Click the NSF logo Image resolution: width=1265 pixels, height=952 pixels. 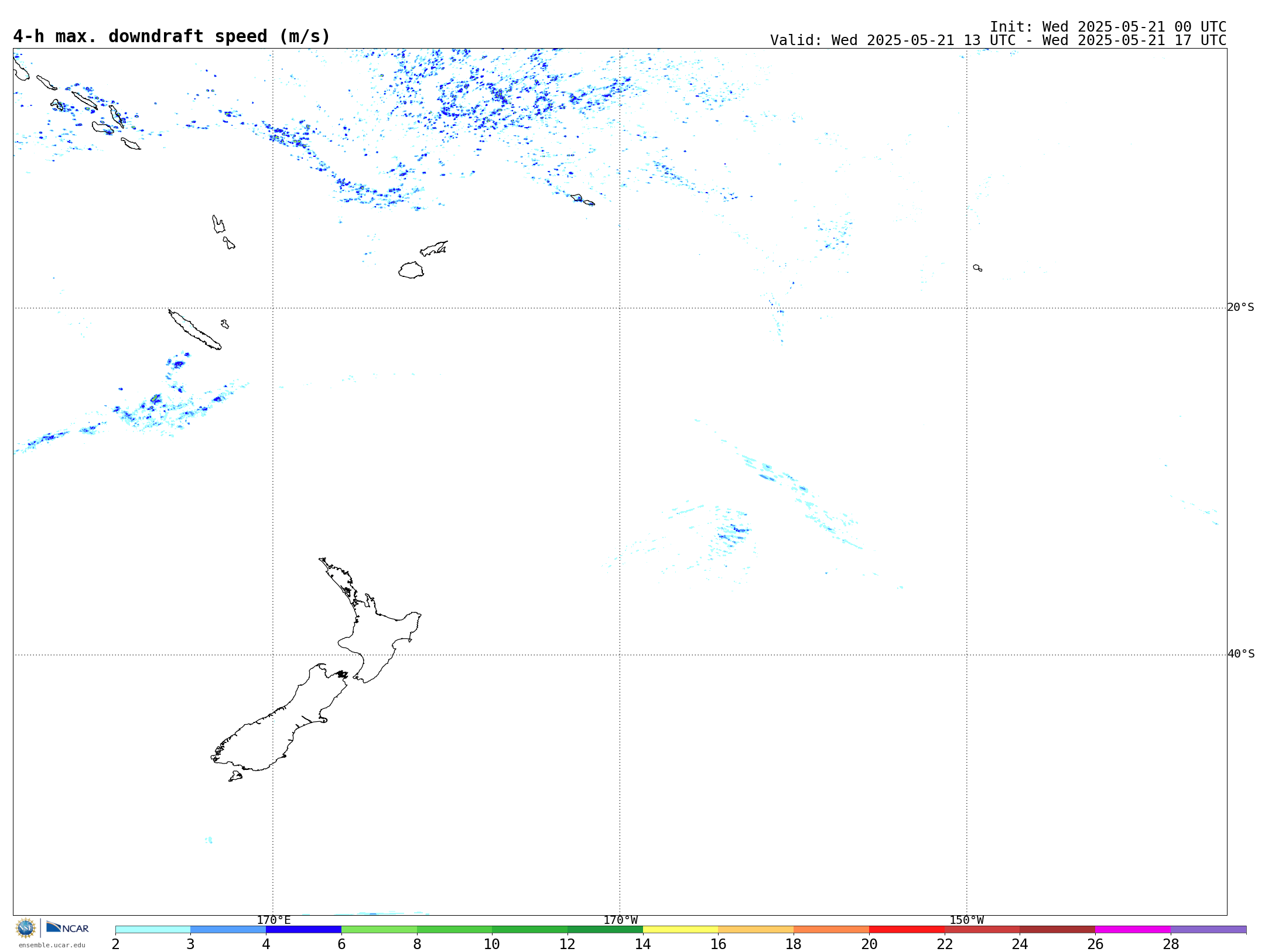tap(26, 928)
